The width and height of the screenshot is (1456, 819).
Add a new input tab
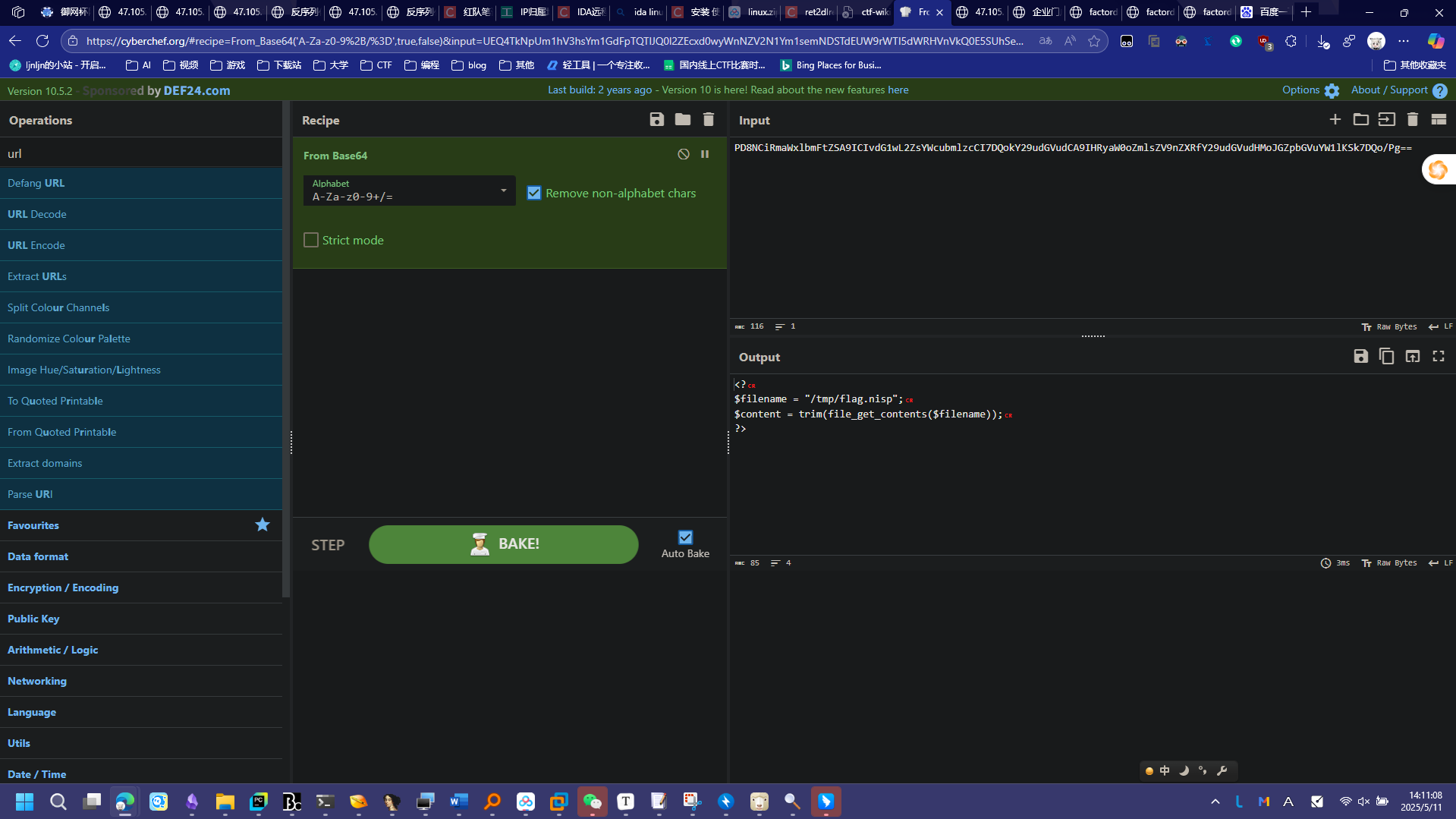(1335, 119)
